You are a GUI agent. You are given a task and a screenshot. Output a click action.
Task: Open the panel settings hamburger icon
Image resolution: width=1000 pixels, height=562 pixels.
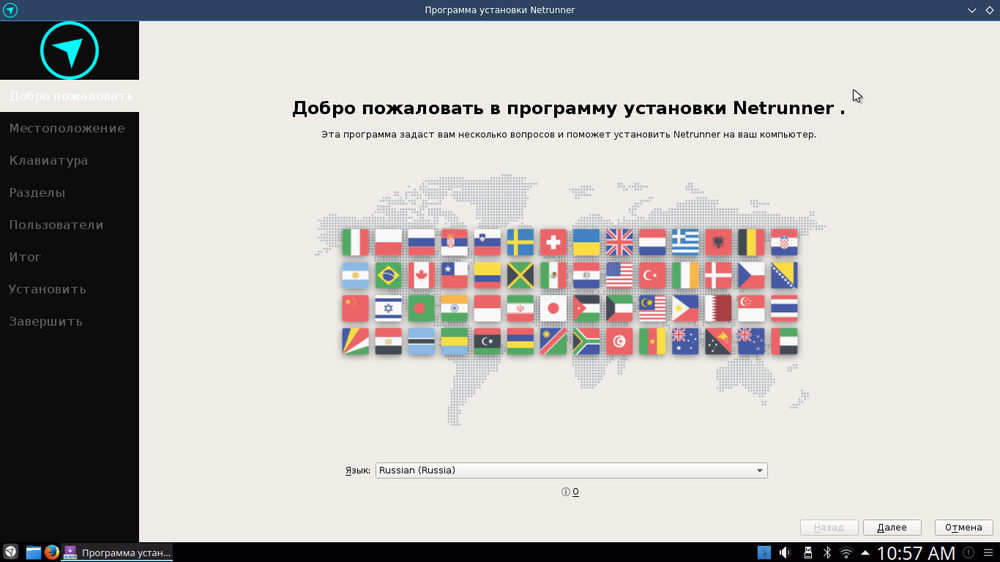coord(988,552)
